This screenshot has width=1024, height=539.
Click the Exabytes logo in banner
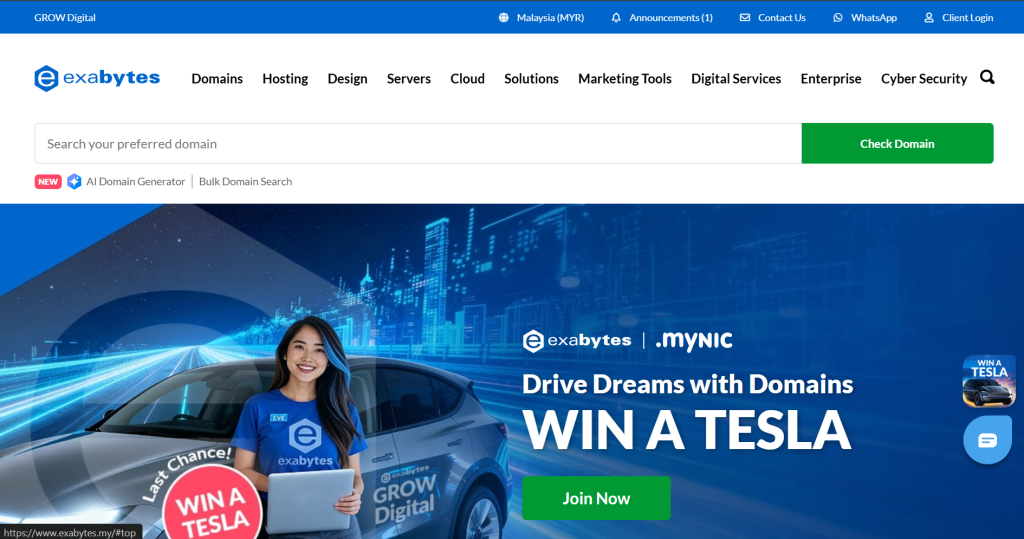(577, 340)
